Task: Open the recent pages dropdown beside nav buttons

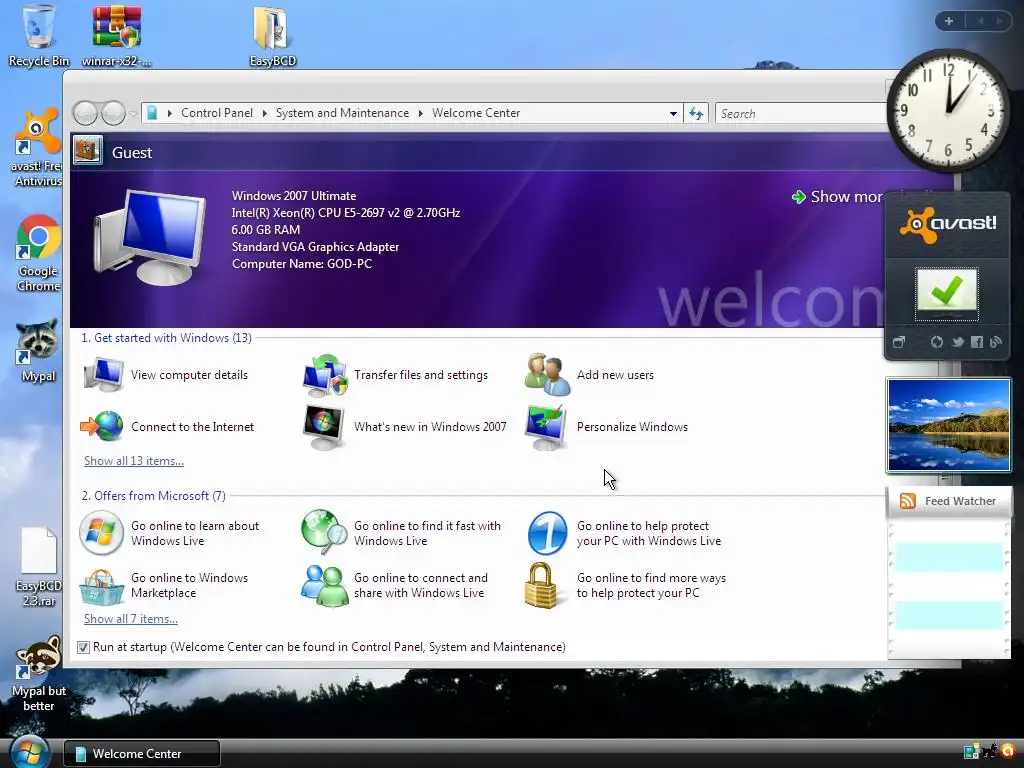Action: (x=133, y=114)
